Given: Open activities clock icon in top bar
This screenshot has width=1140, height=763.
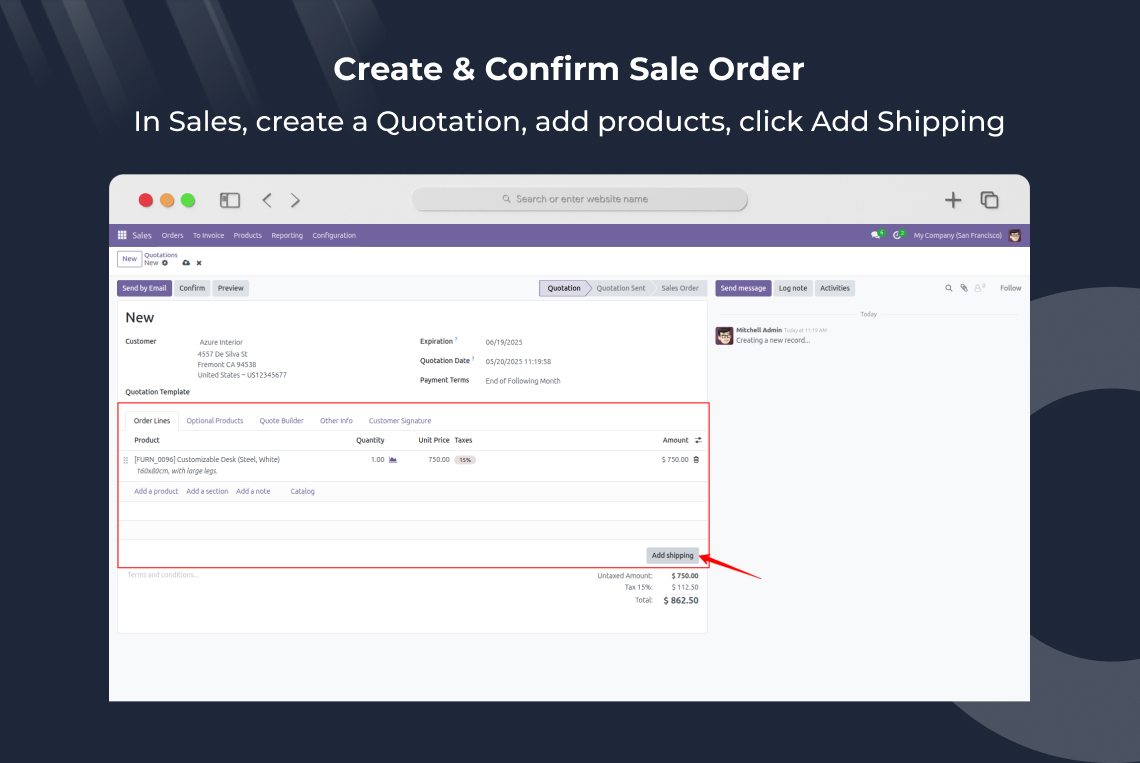Looking at the screenshot, I should tap(898, 235).
